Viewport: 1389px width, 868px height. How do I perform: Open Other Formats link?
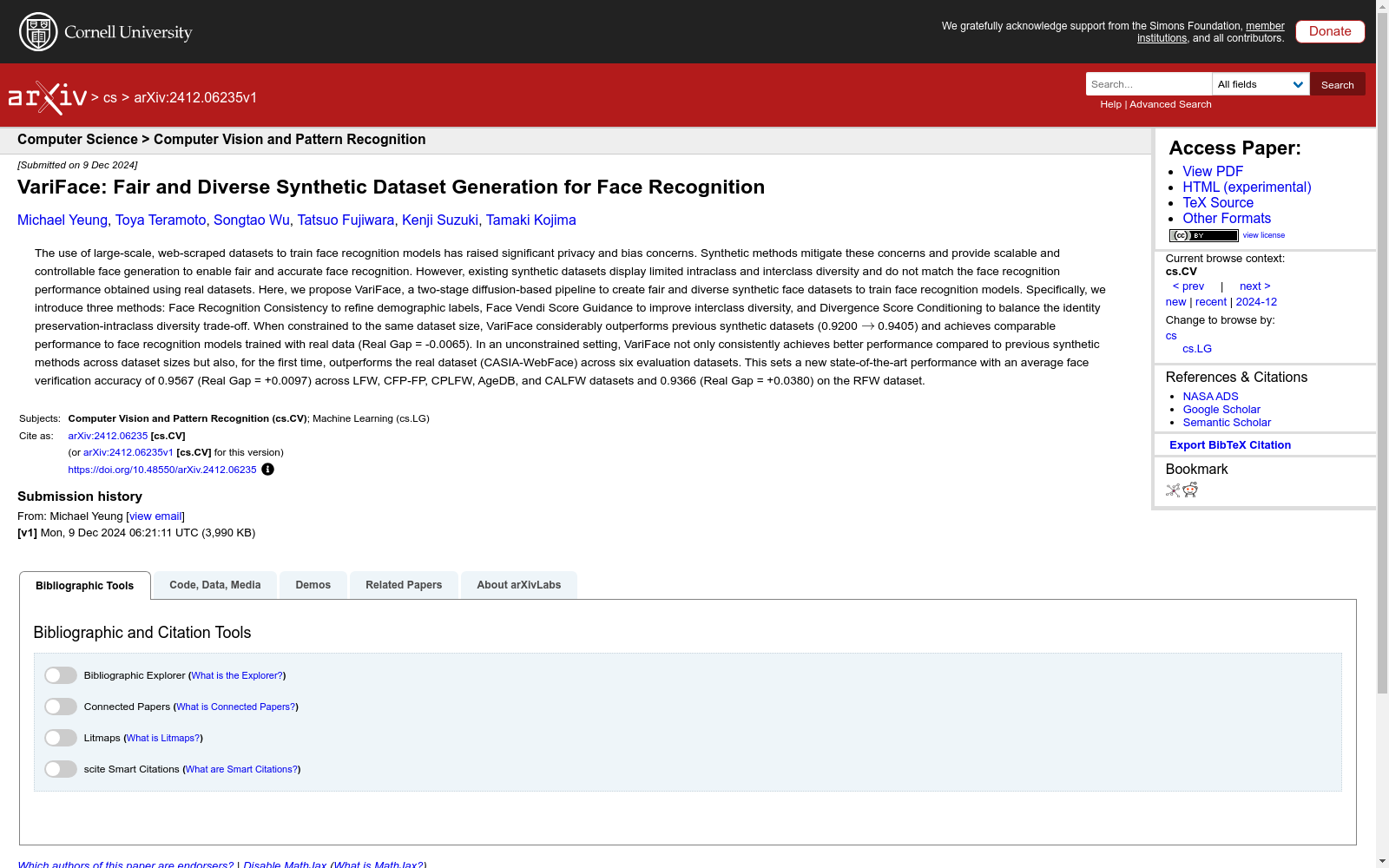(x=1227, y=219)
